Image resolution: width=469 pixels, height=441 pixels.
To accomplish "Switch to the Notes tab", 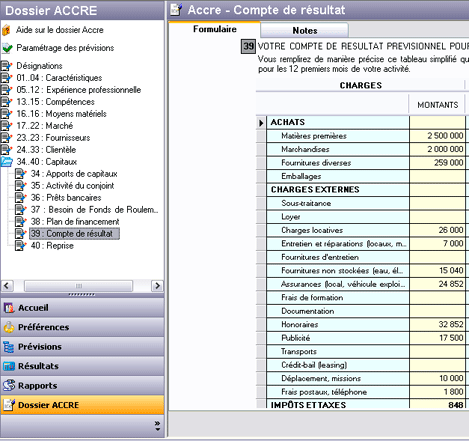I will pos(305,30).
